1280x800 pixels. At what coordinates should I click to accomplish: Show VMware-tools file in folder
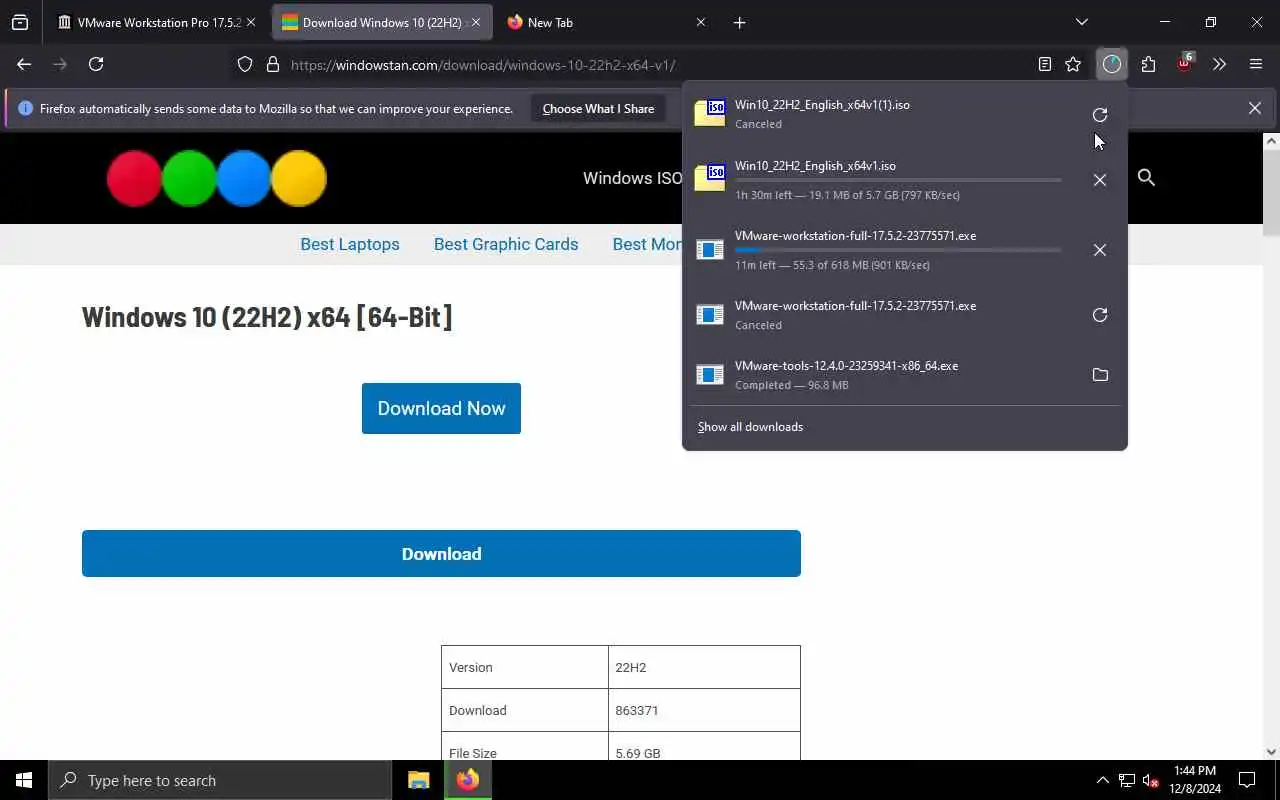tap(1100, 375)
